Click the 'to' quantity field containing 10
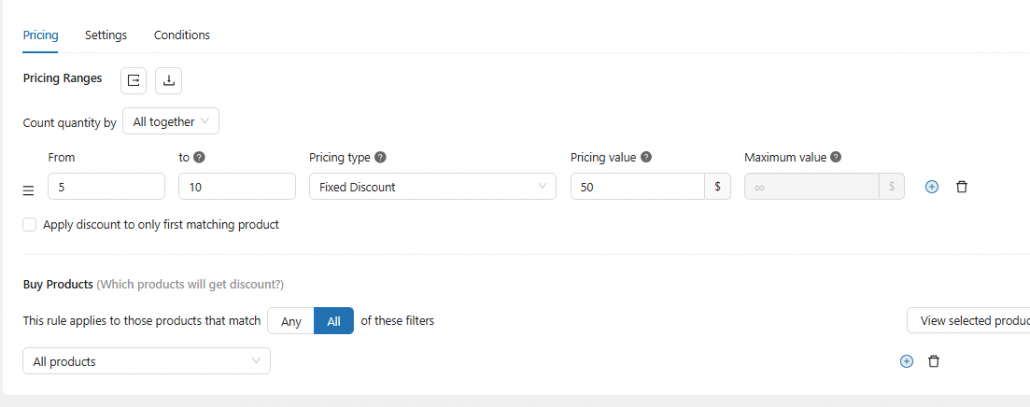Viewport: 1030px width, 407px height. point(237,186)
